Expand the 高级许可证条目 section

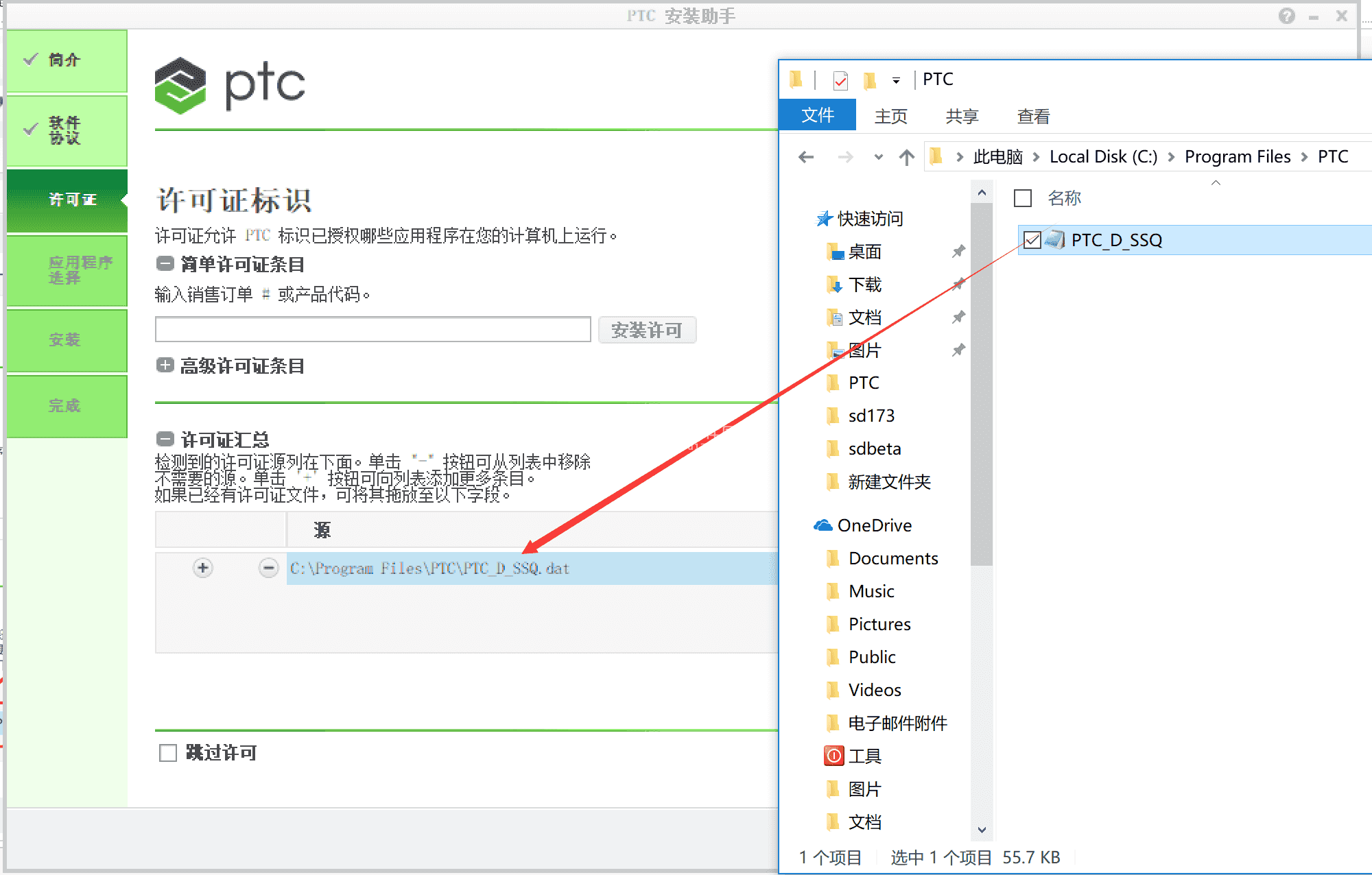[x=165, y=365]
